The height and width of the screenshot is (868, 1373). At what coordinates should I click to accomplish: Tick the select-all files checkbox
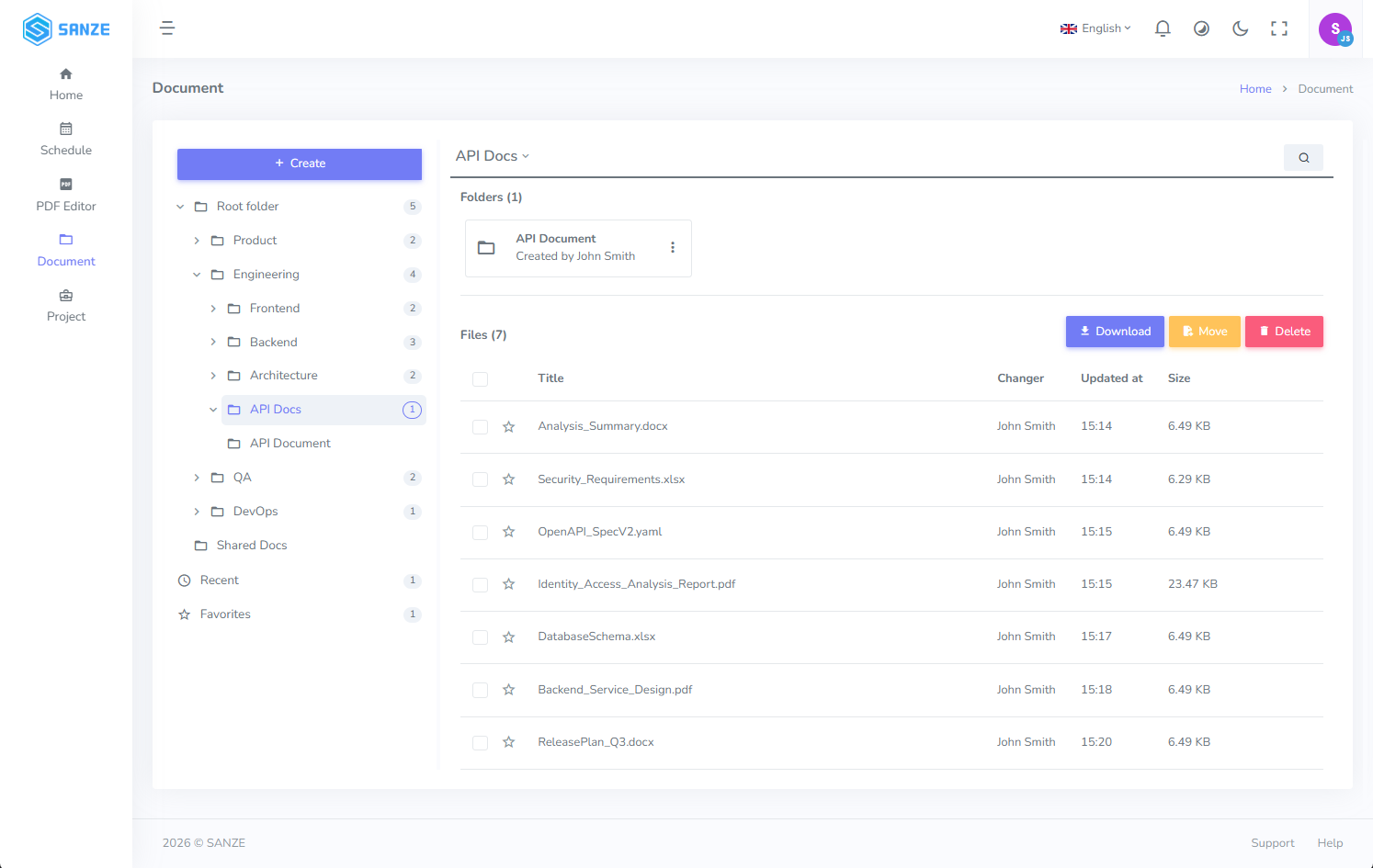[x=480, y=379]
